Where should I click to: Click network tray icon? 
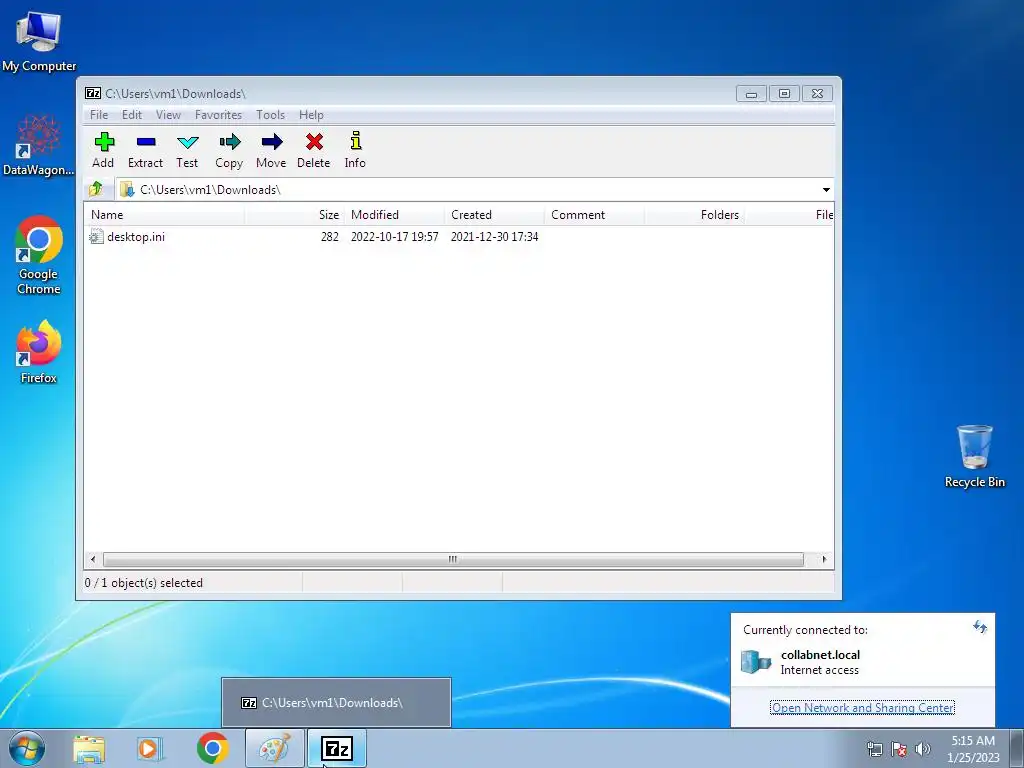click(874, 749)
